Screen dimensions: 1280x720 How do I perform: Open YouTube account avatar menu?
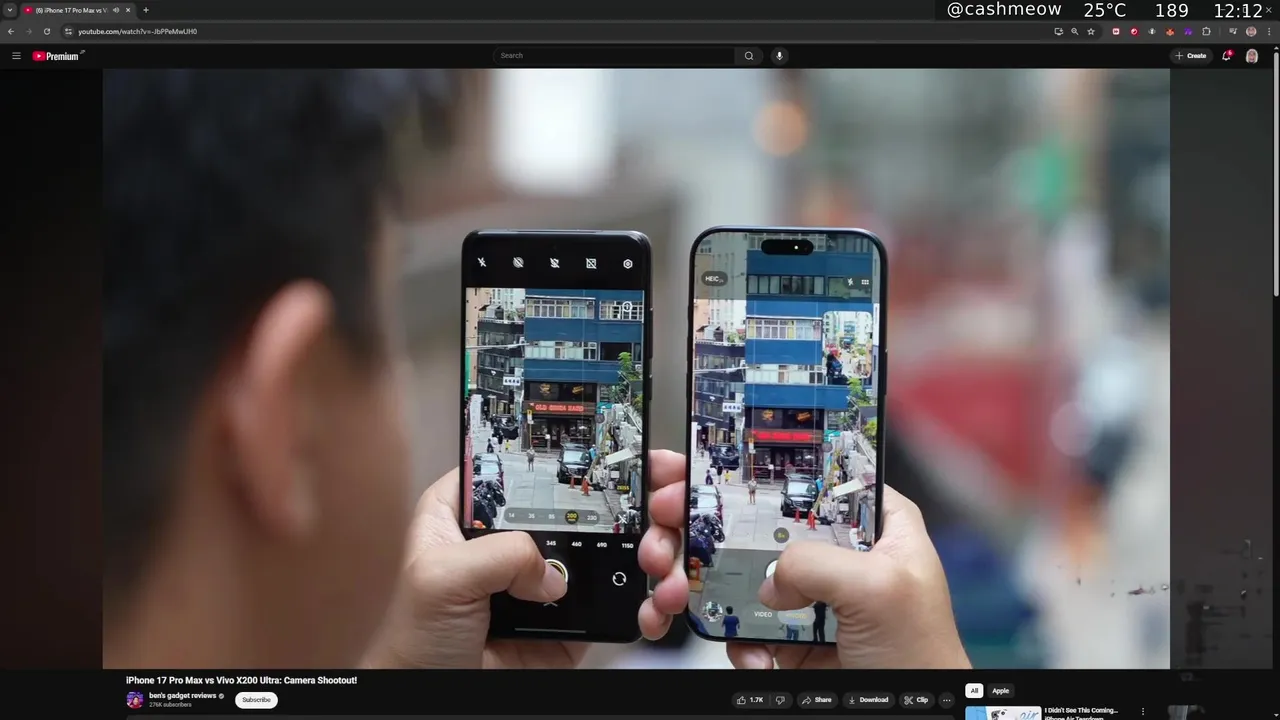1251,56
